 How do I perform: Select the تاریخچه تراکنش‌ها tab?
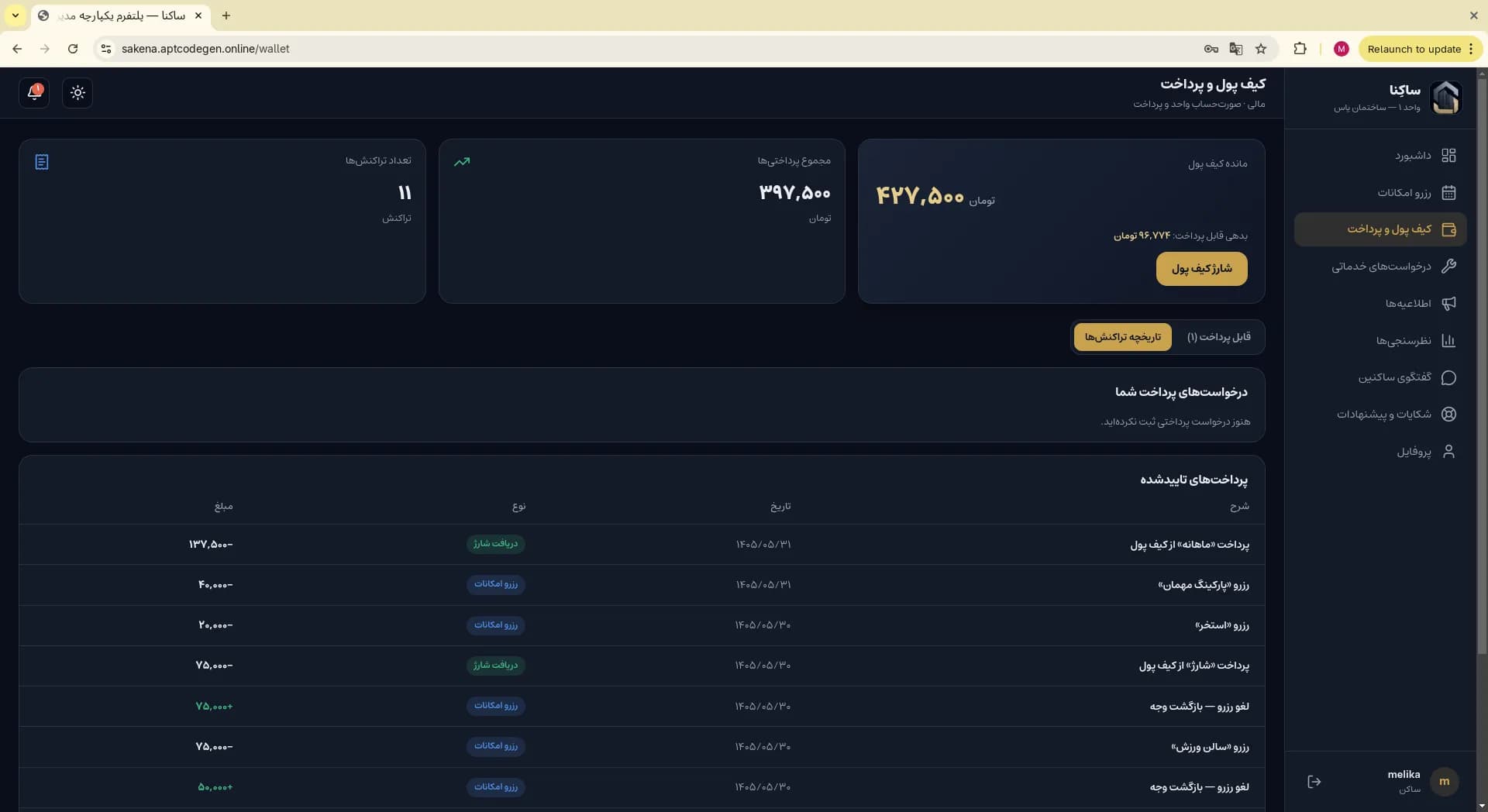[x=1122, y=337]
